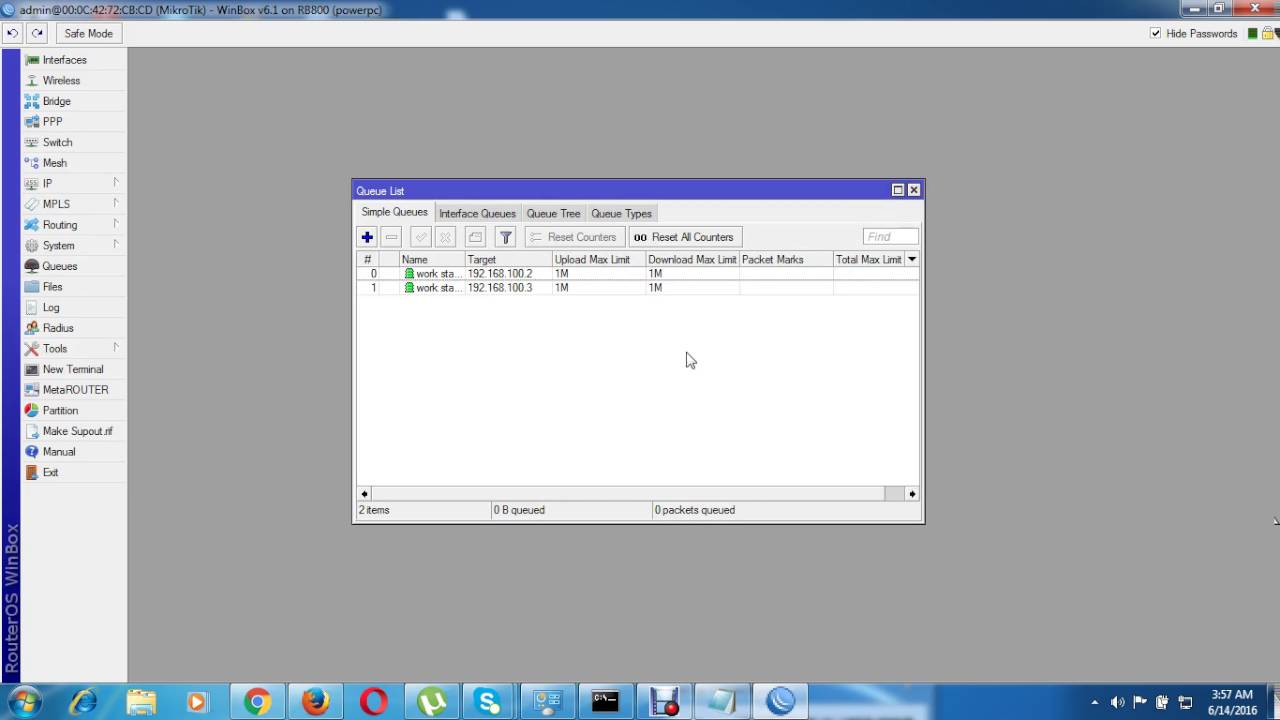
Task: Click the horizontal scrollbar right arrow
Action: coord(911,494)
